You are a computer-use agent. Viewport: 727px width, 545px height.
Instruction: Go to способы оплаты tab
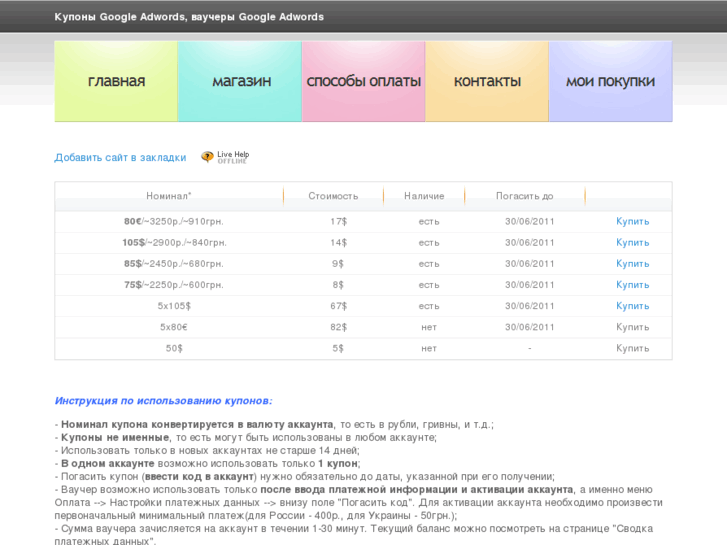(363, 82)
